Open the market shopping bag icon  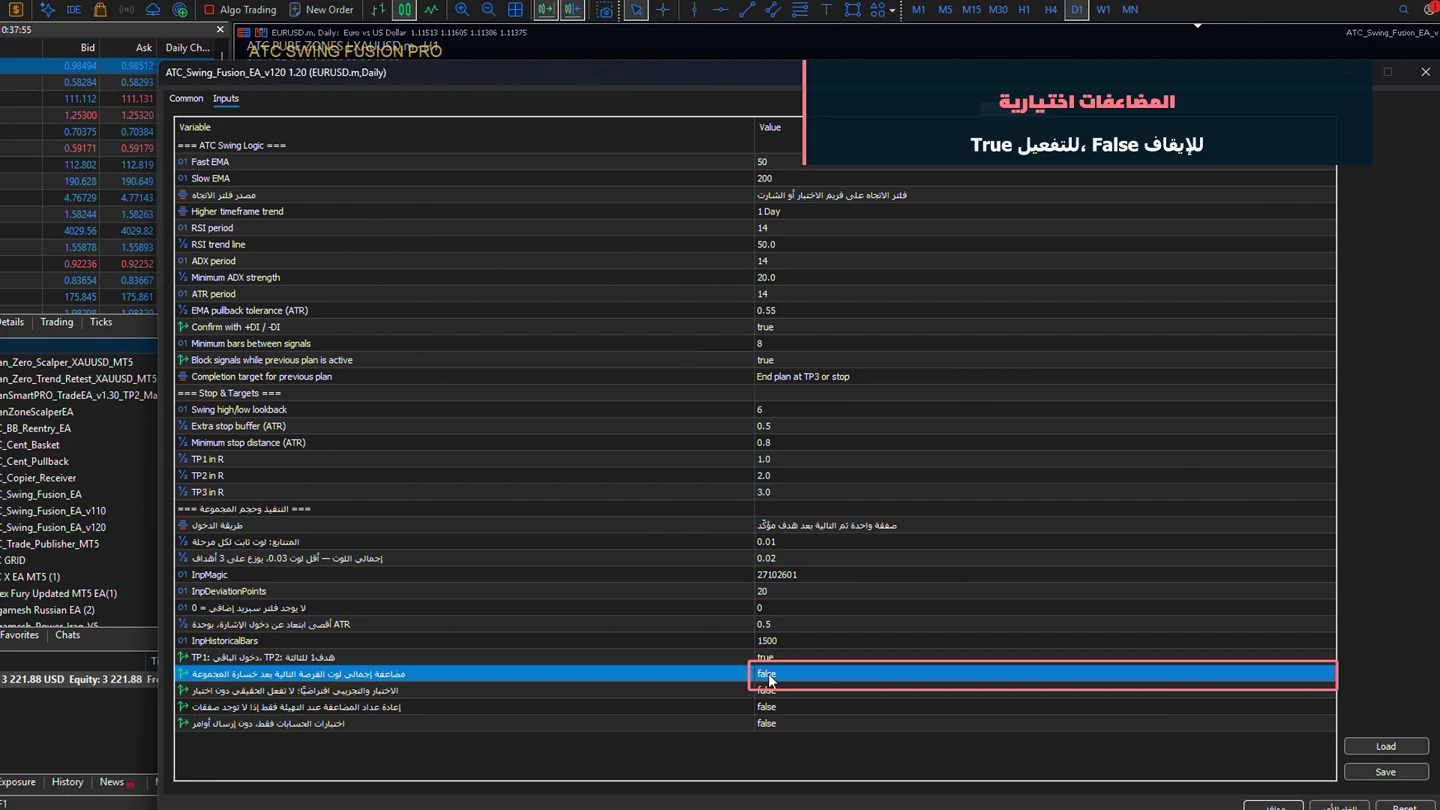pos(100,10)
